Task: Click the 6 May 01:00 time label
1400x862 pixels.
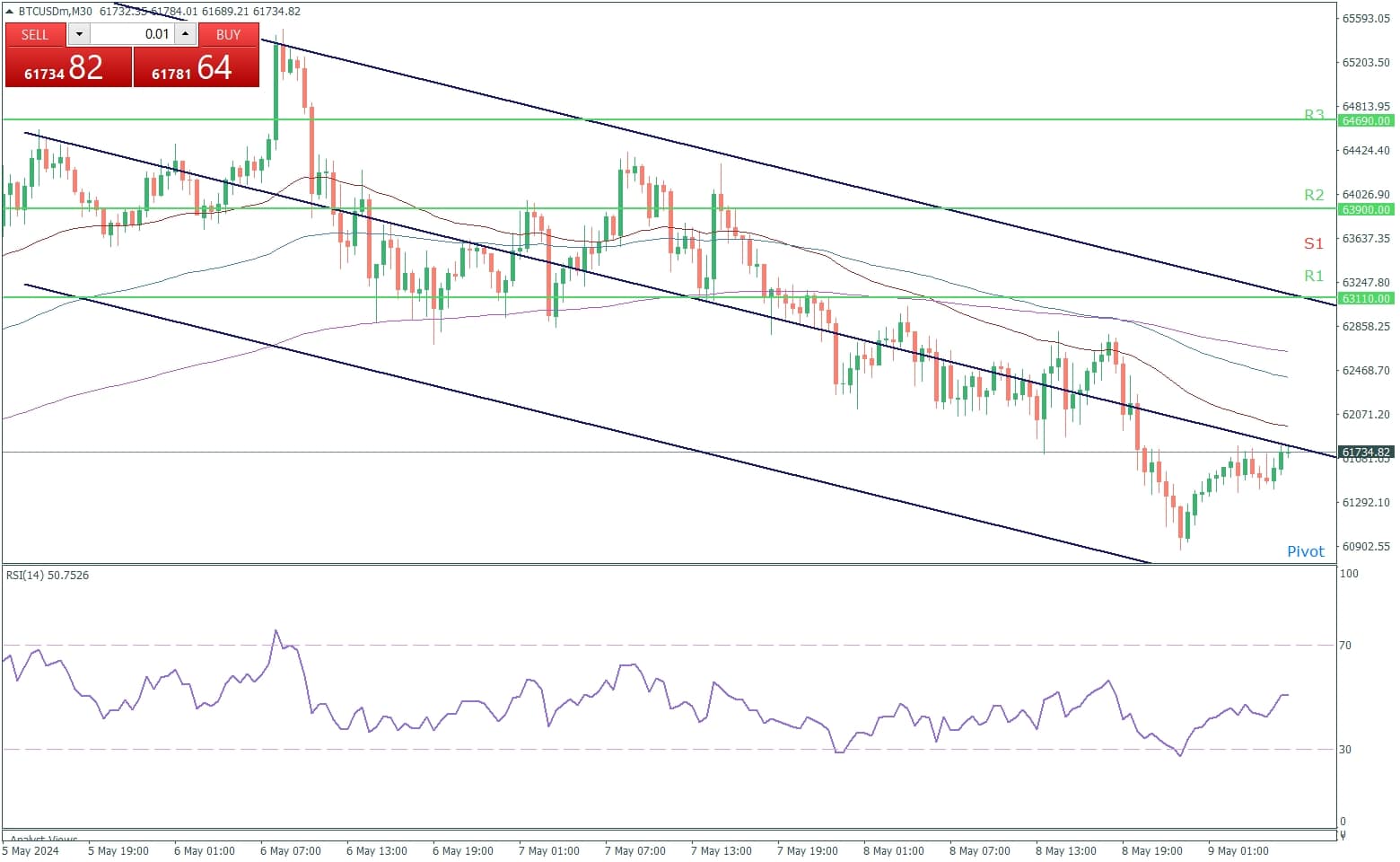Action: [205, 850]
